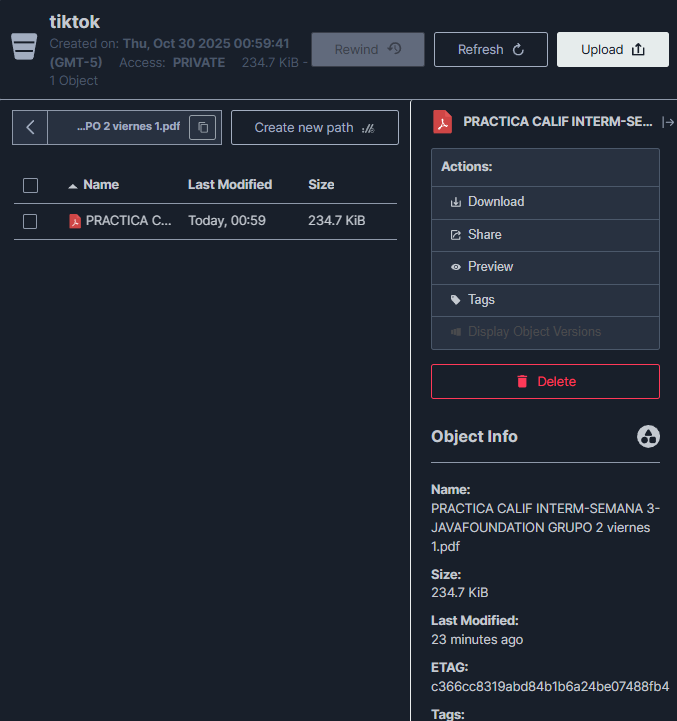
Task: Click the Object Info metadata circle icon
Action: 648,437
